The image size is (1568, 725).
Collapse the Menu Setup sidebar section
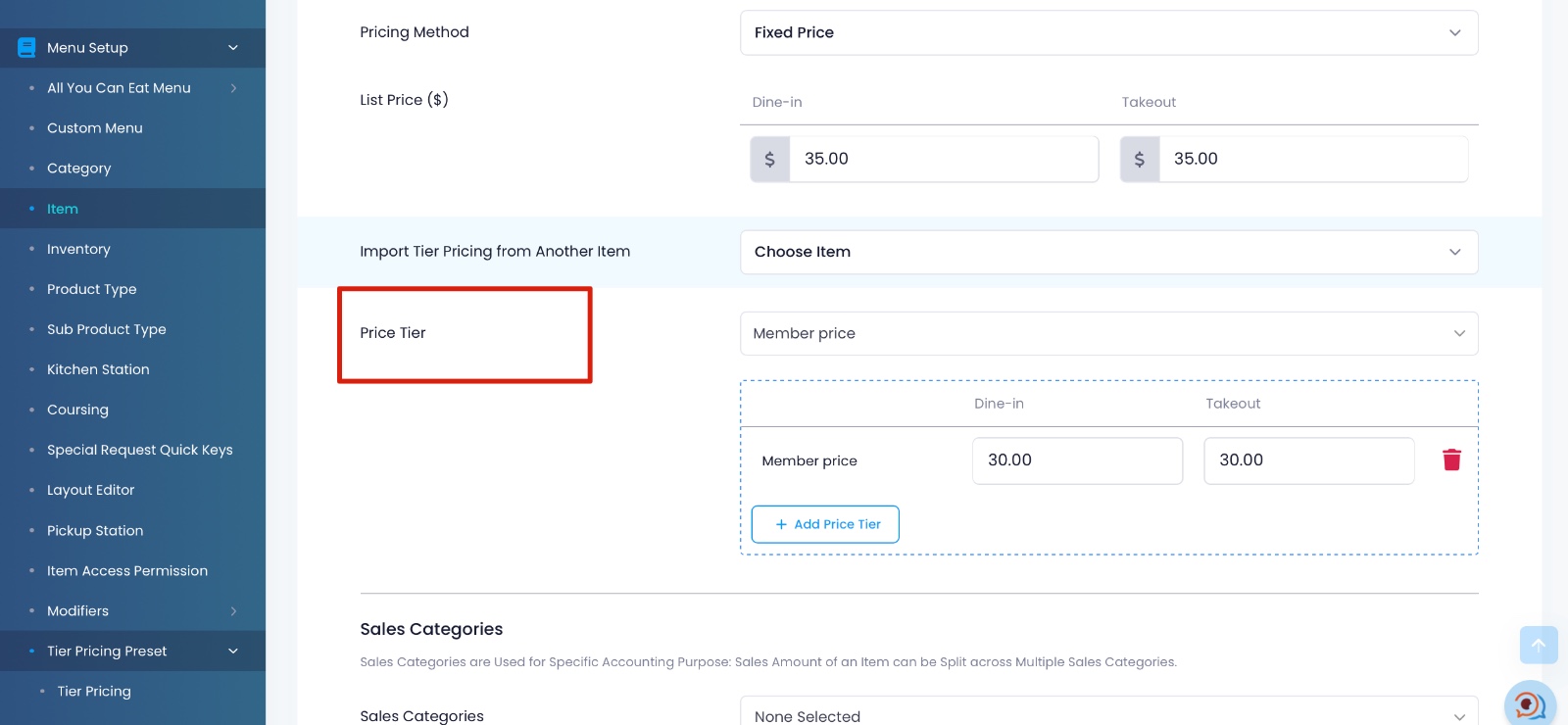tap(233, 48)
